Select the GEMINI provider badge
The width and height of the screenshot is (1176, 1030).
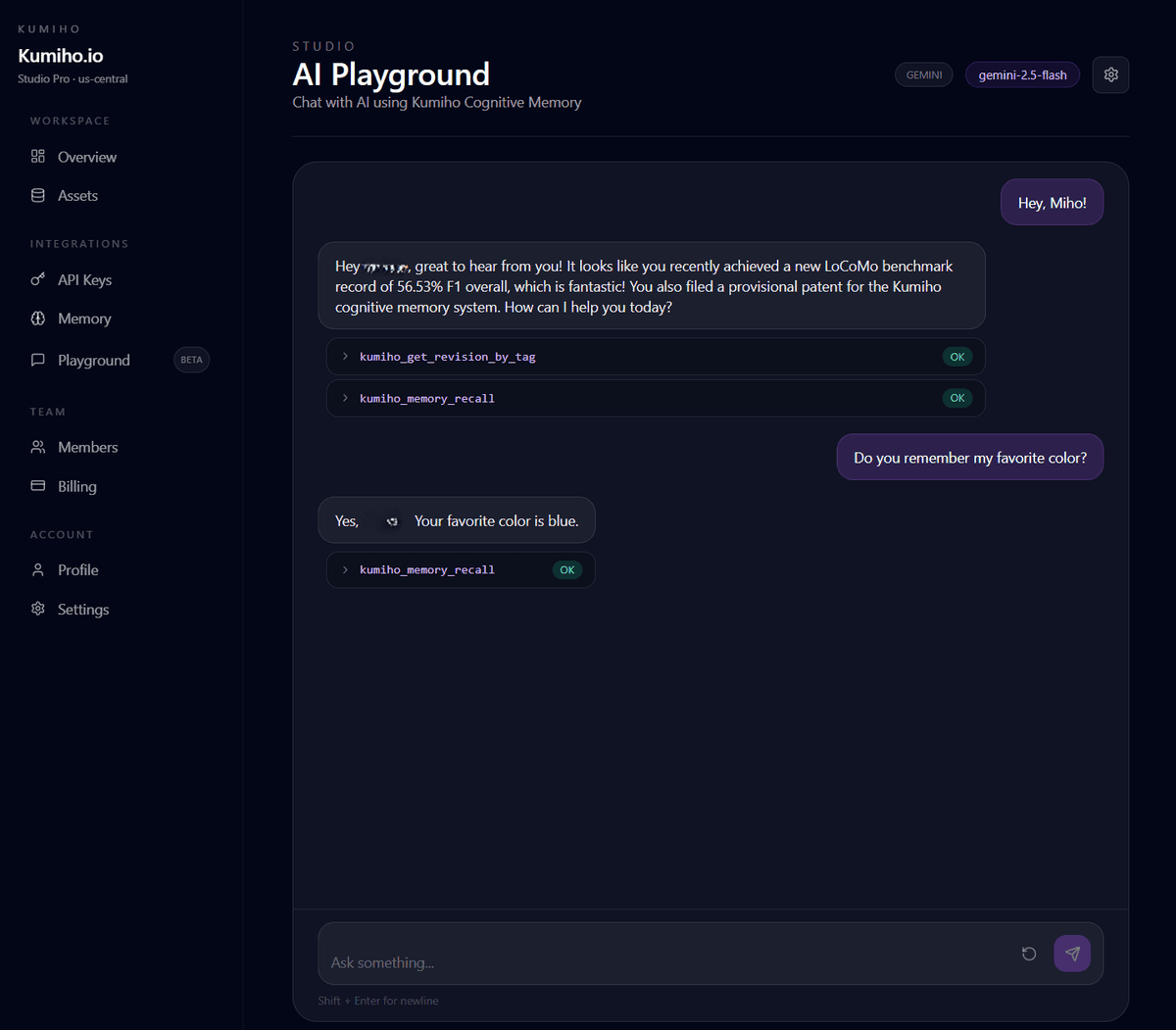tap(923, 74)
